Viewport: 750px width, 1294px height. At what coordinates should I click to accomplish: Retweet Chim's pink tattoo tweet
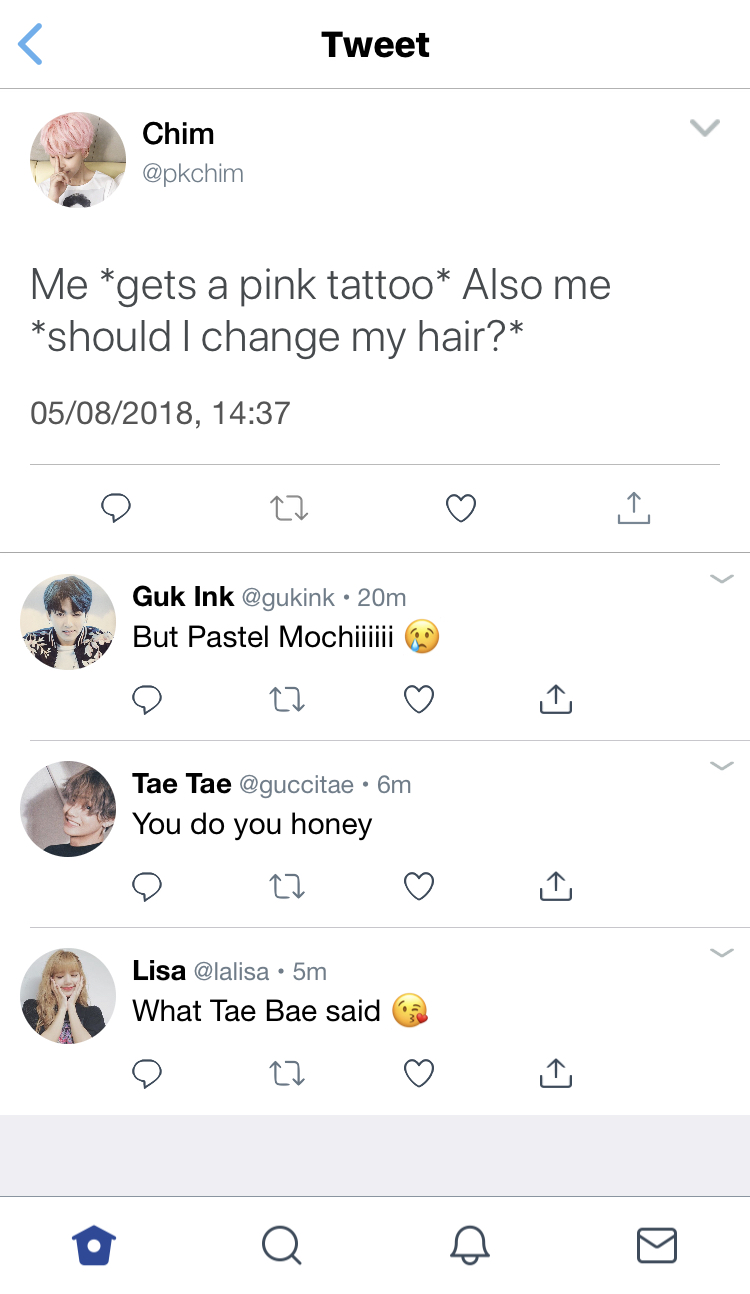click(289, 508)
